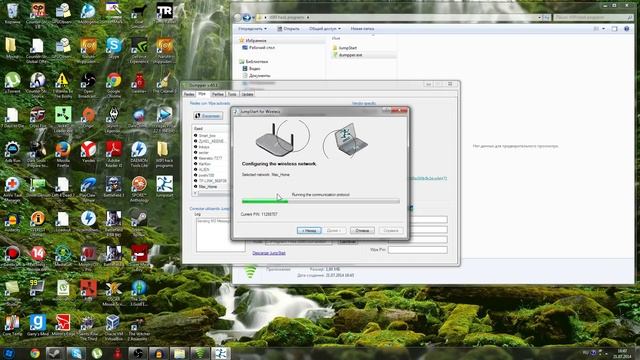The height and width of the screenshot is (360, 640).
Task: Click the Dumpper WiFi icon in the taskbar
Action: click(200, 353)
